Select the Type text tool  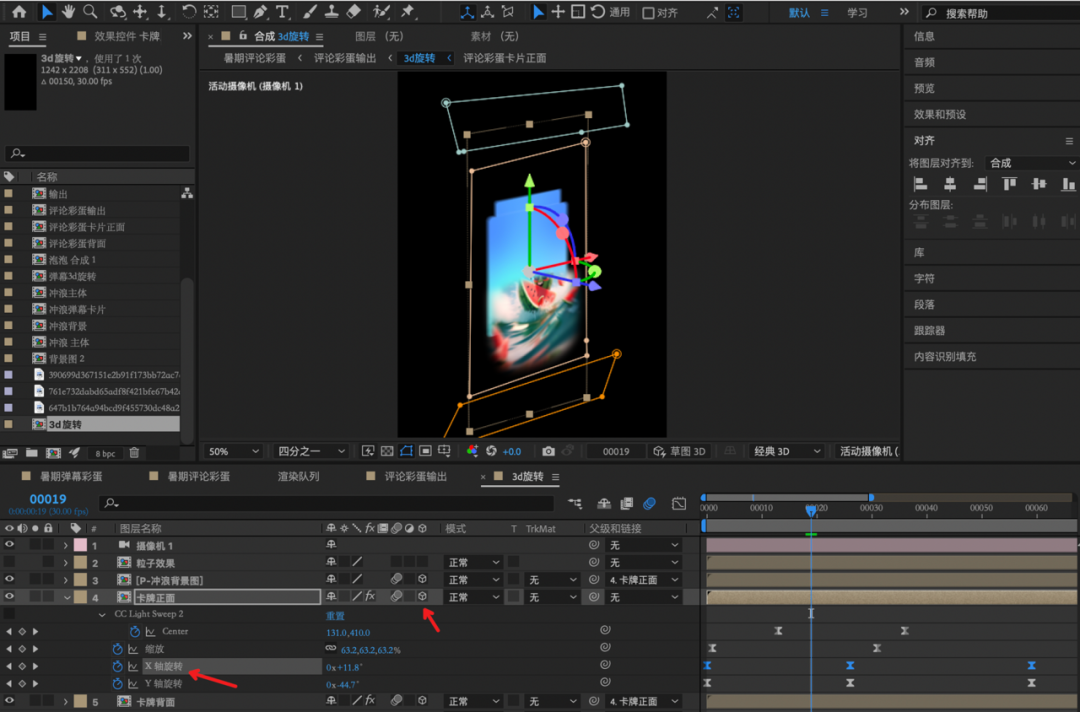coord(282,12)
